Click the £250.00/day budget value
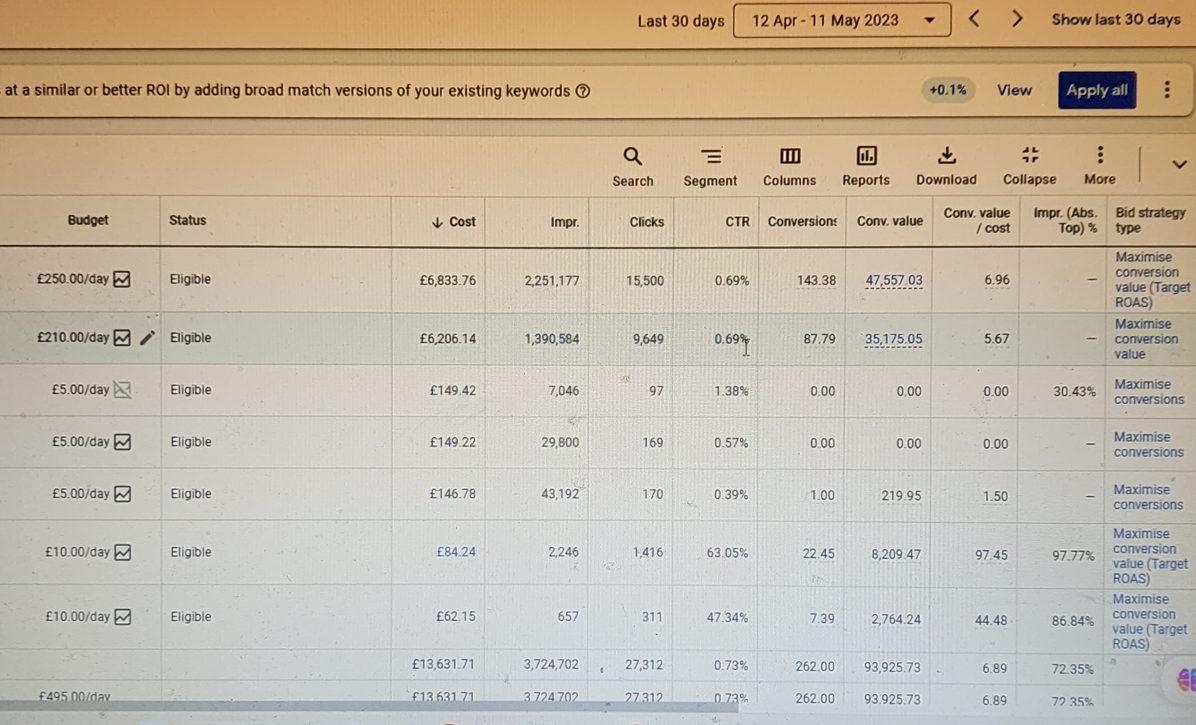Screen dimensions: 1196x725 (x=72, y=279)
